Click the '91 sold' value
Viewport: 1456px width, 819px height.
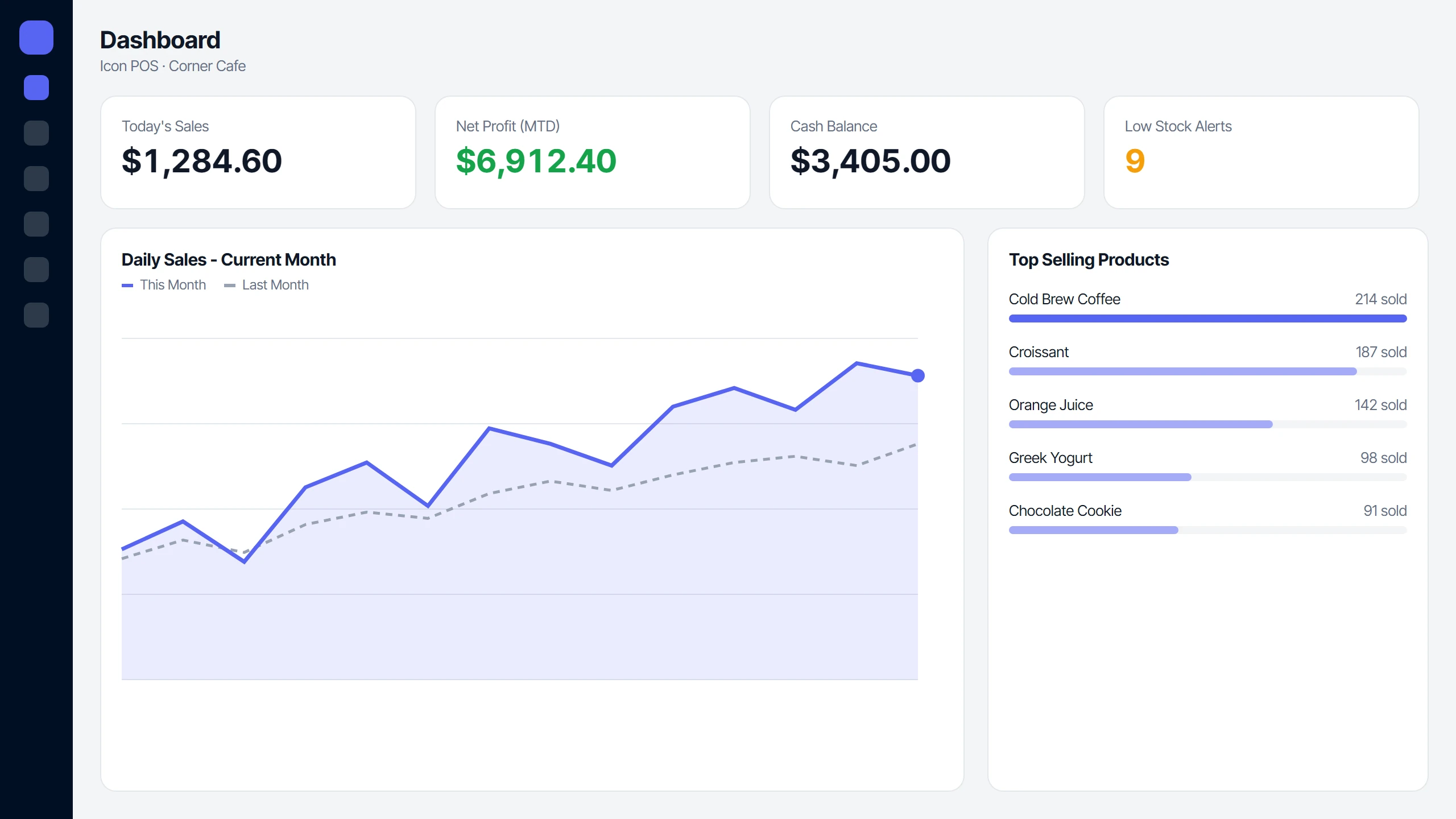click(x=1385, y=511)
